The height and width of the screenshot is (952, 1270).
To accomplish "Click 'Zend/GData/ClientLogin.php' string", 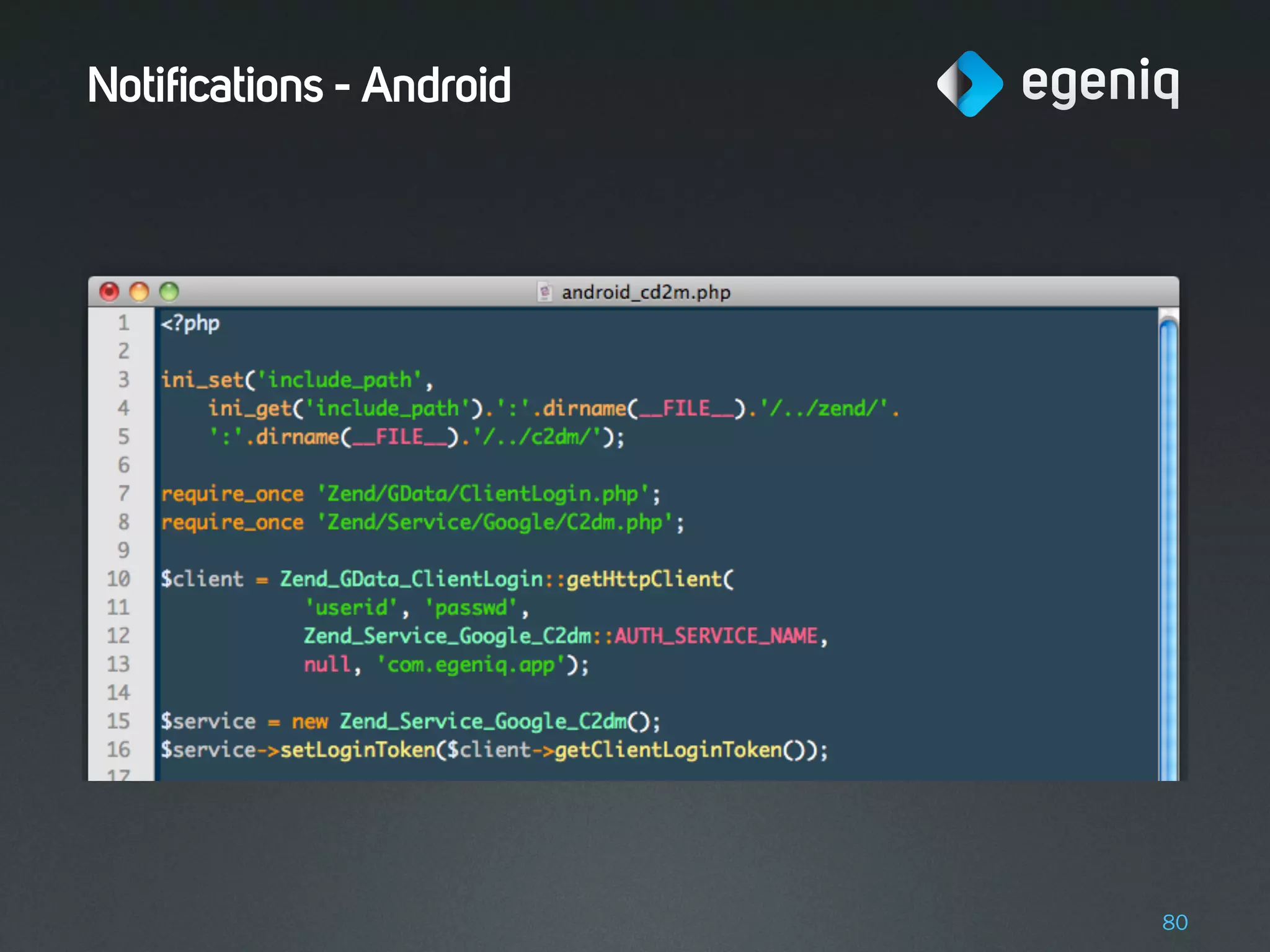I will pos(483,494).
